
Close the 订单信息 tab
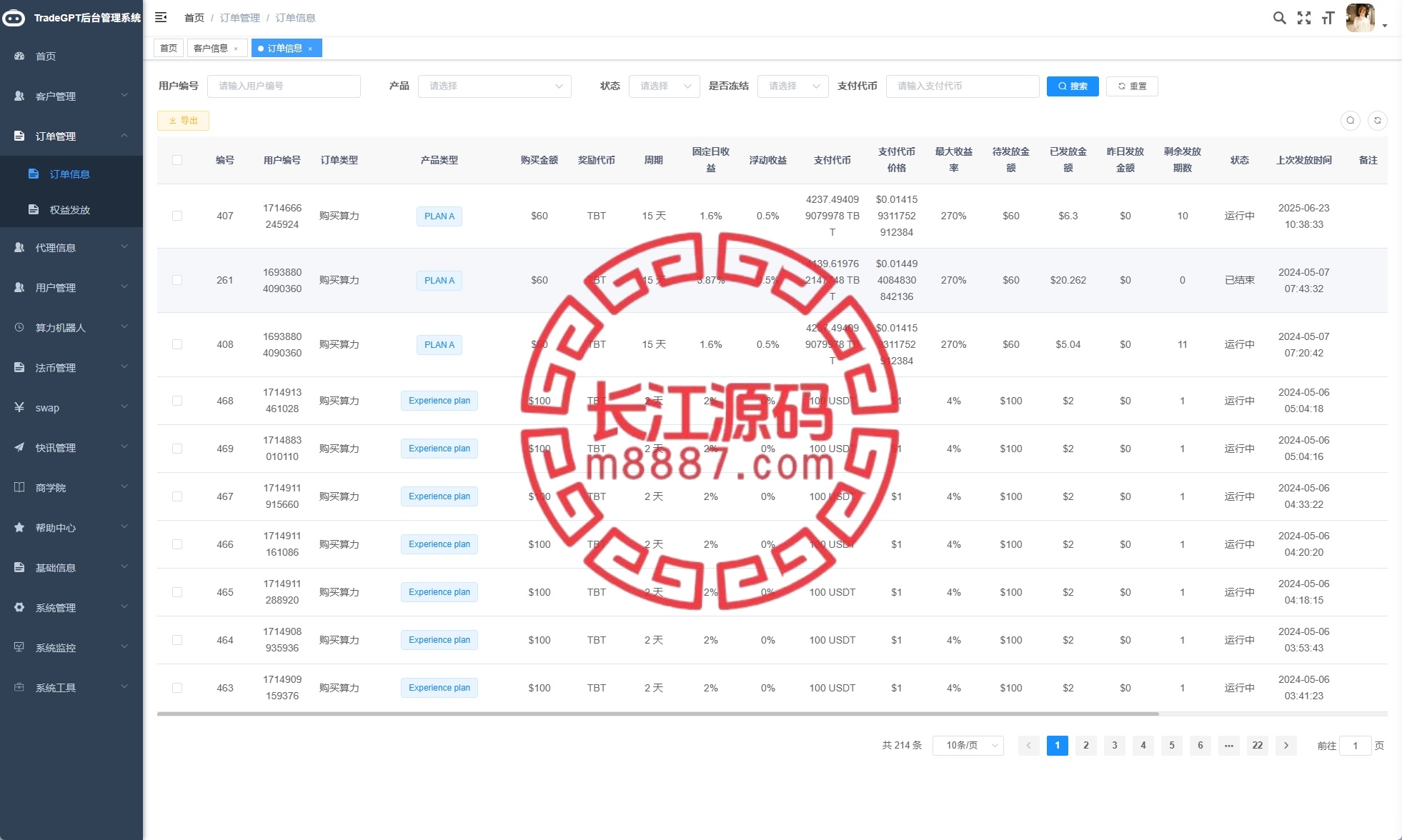point(310,49)
